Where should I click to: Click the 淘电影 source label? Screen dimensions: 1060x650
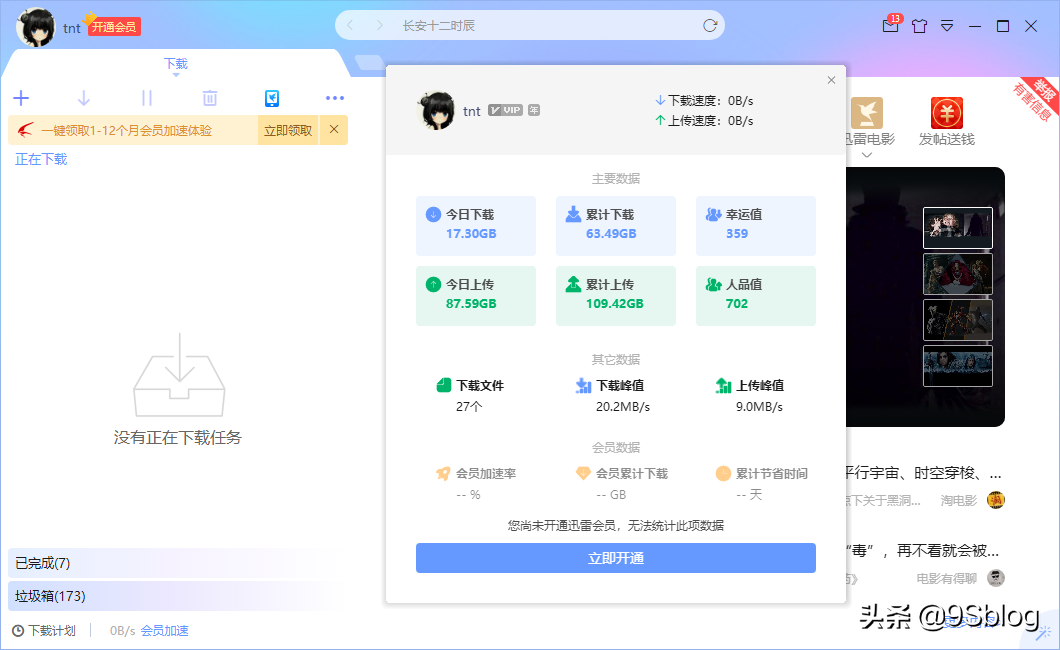[x=959, y=501]
